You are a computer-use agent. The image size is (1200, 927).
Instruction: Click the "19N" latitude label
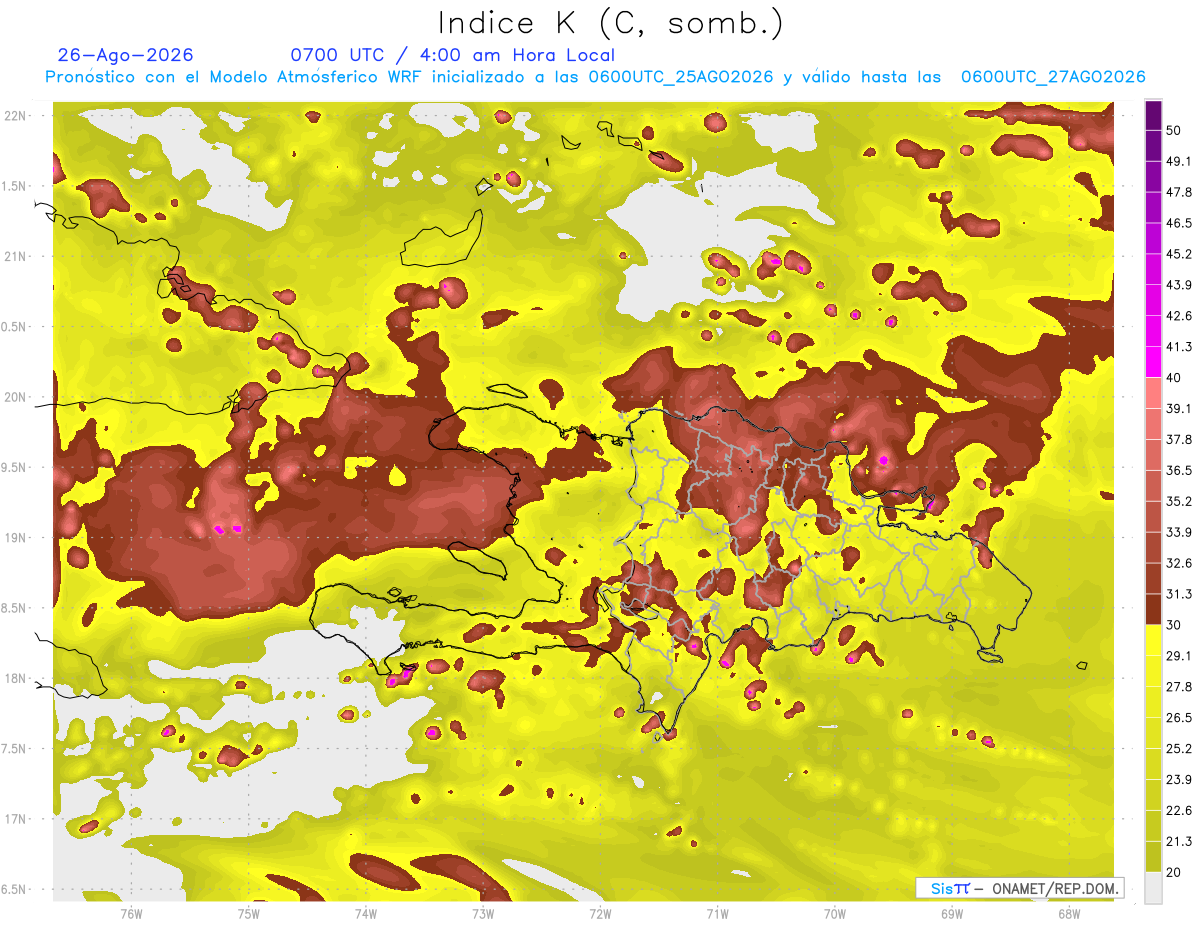point(17,538)
